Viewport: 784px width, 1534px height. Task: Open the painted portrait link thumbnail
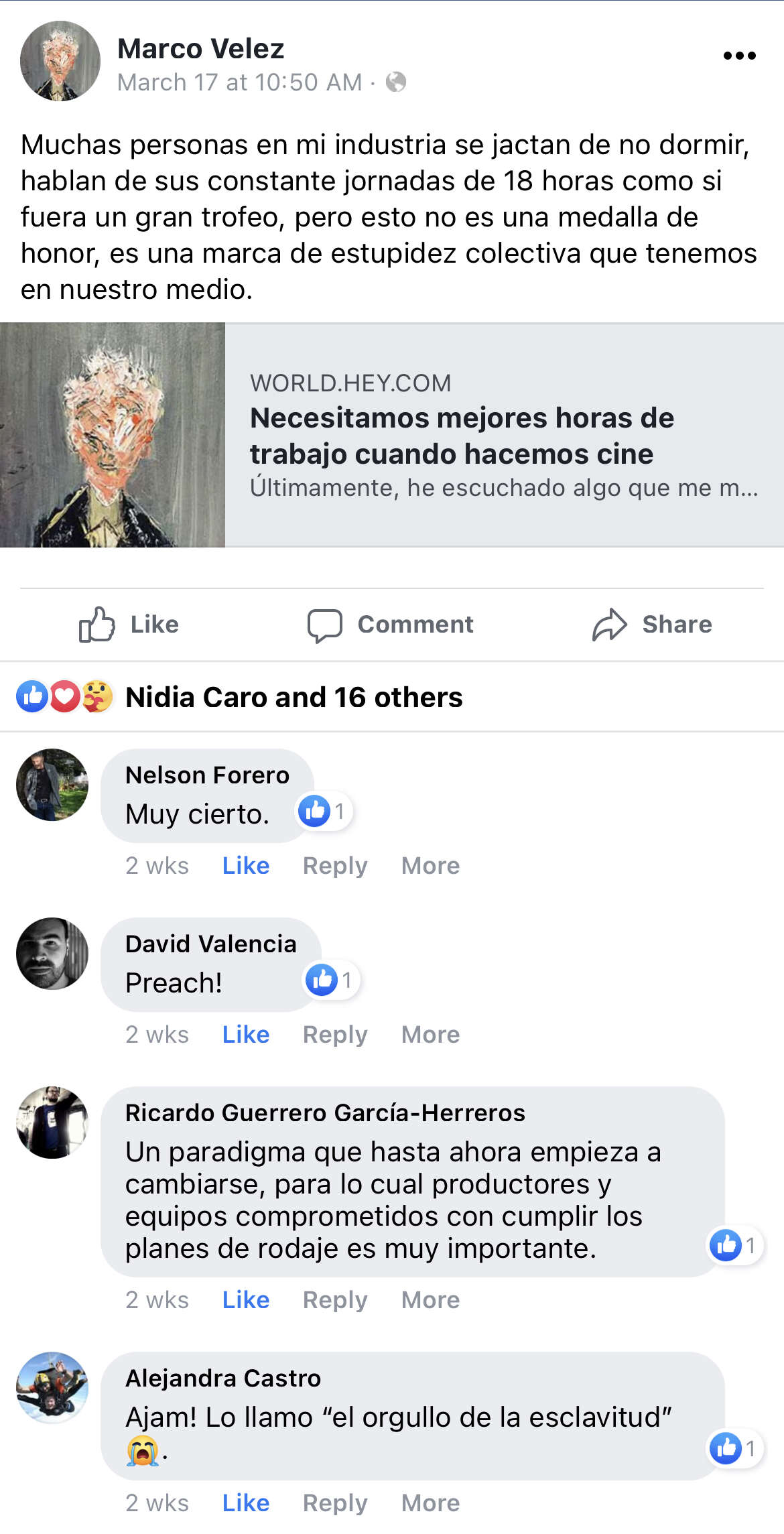coord(113,435)
